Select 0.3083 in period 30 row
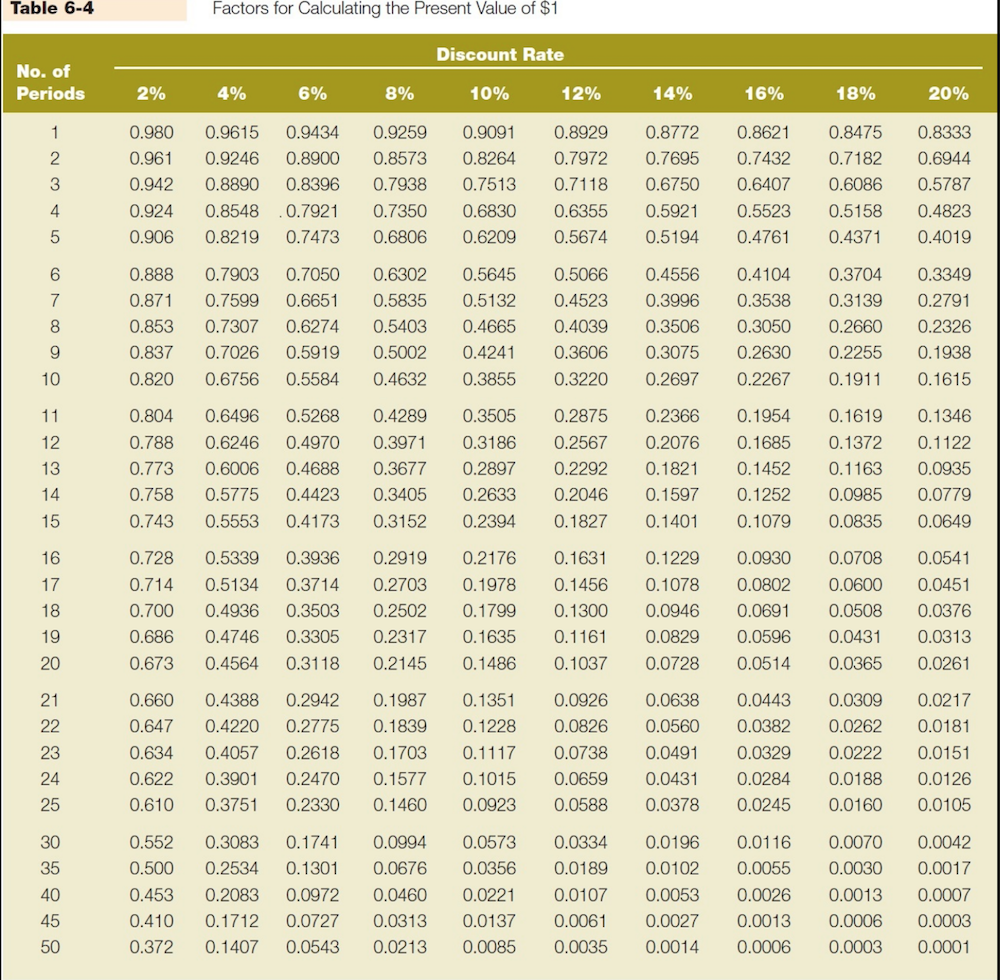The height and width of the screenshot is (980, 1000). pos(232,842)
